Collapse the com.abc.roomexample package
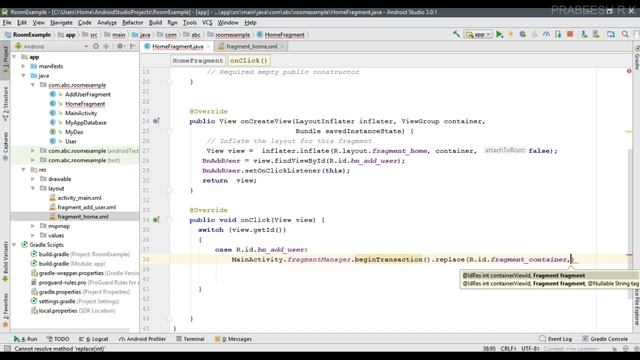The height and width of the screenshot is (360, 640). [33, 85]
